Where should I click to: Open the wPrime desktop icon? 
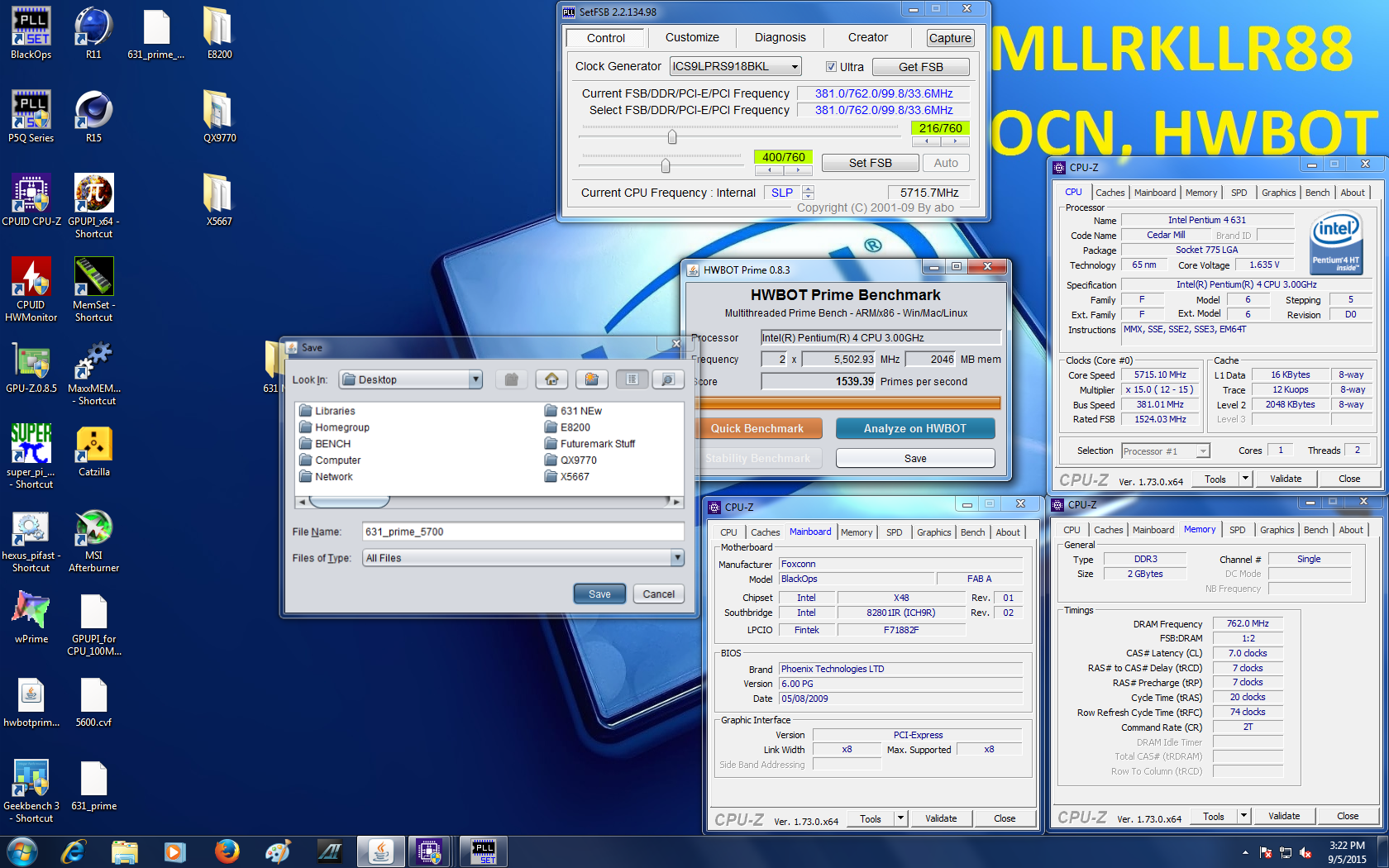(31, 618)
